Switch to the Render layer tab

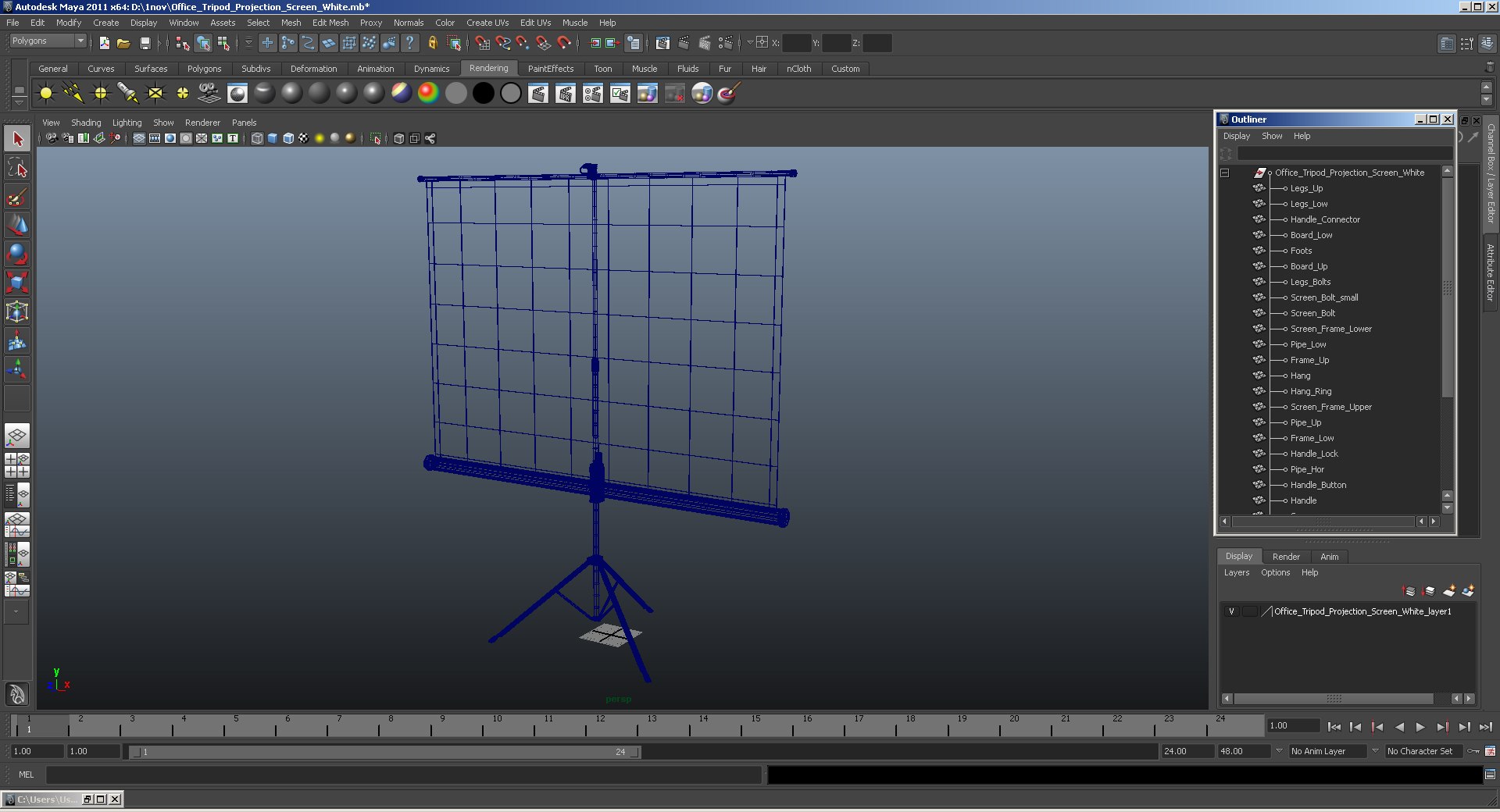pos(1286,557)
